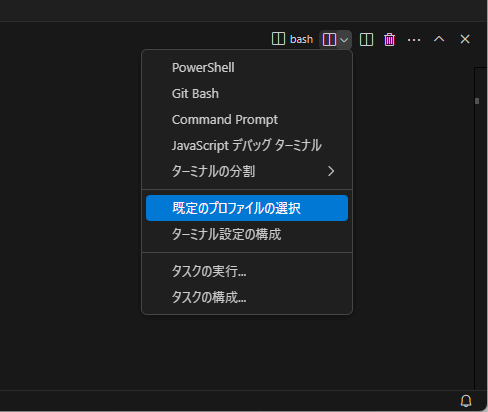This screenshot has width=488, height=412.
Task: Select 既定のプロファイルの選択 option
Action: tap(247, 208)
